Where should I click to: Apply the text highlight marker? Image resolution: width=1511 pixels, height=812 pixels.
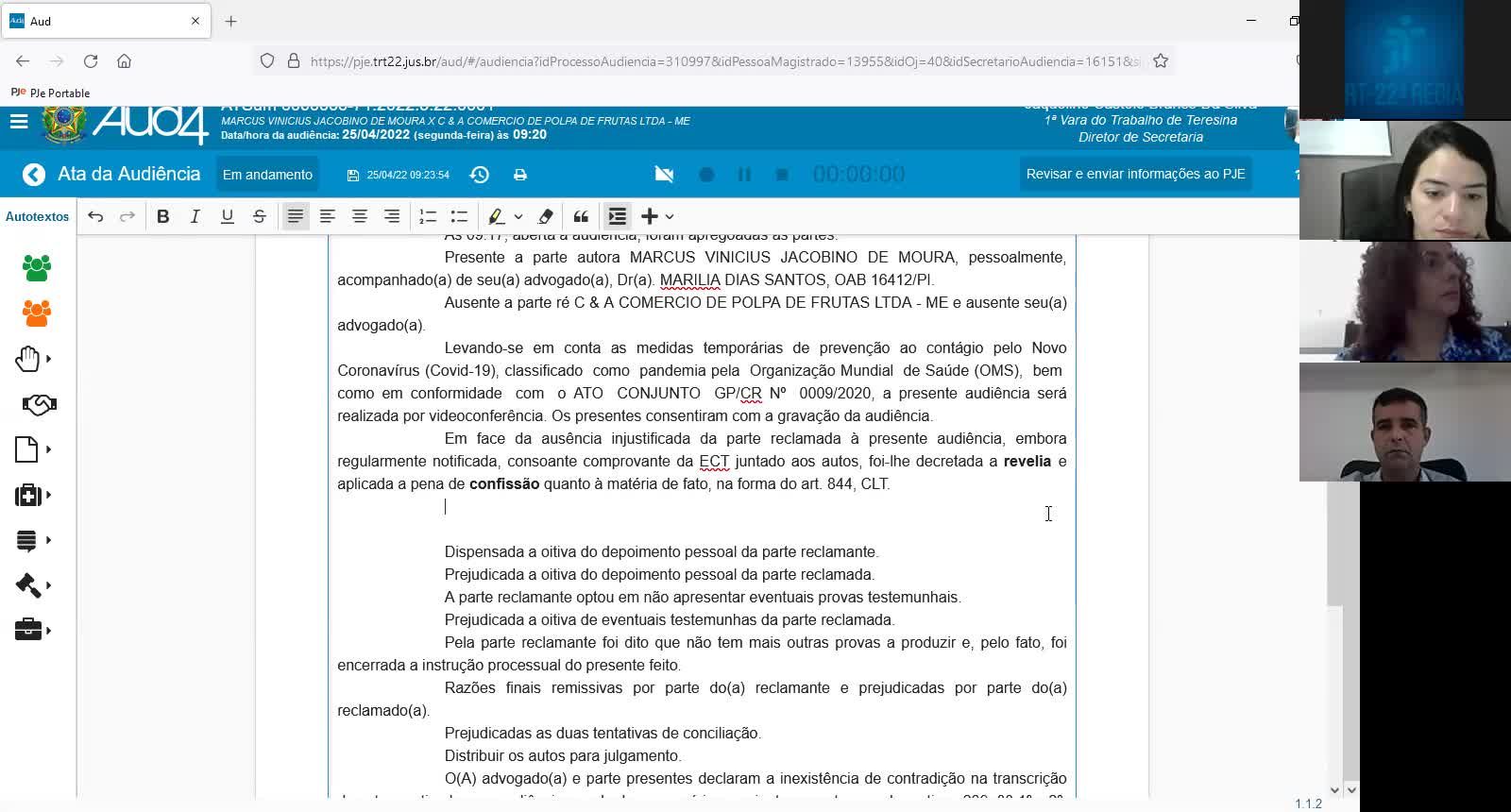(496, 216)
